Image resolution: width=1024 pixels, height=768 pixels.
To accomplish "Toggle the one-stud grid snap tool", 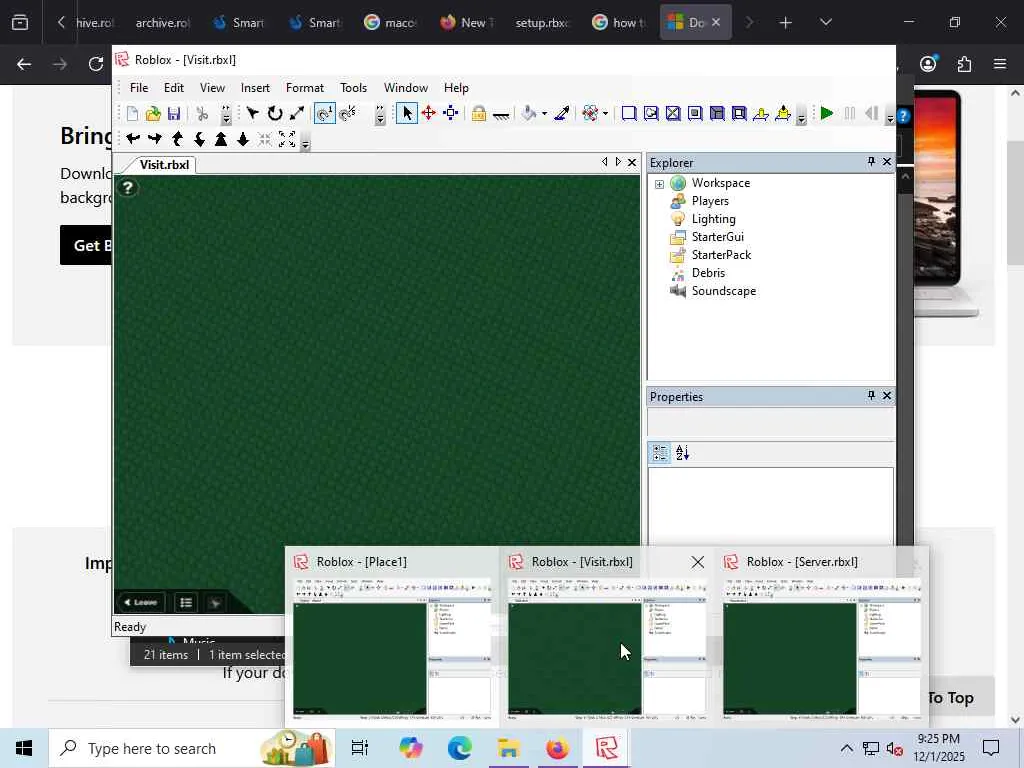I will pos(325,114).
